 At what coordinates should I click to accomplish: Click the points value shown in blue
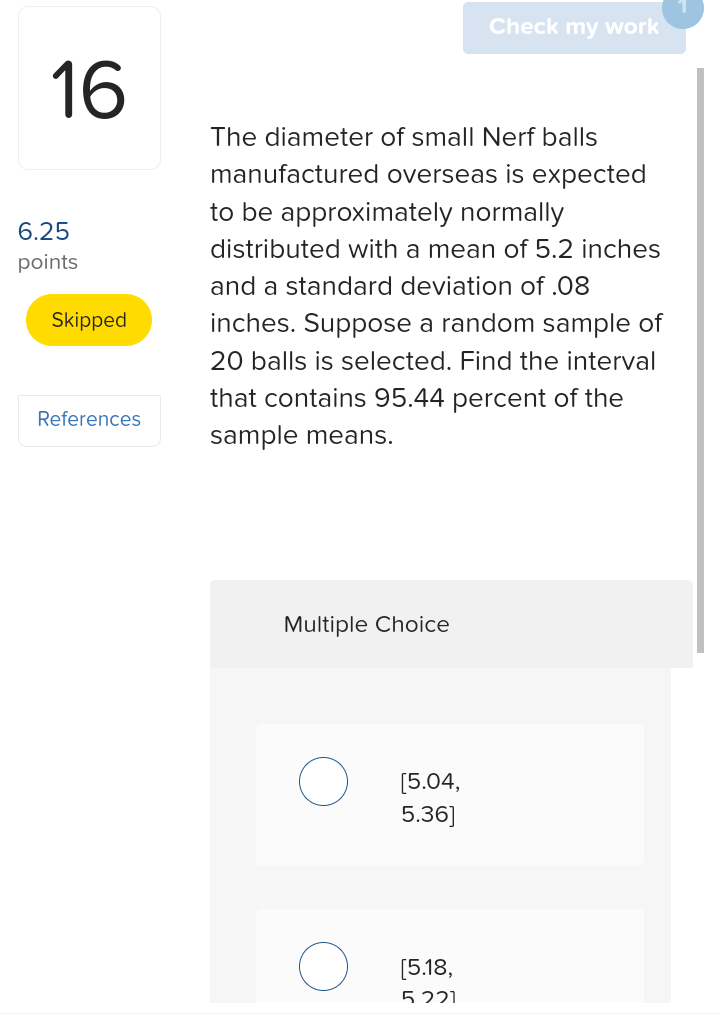[x=44, y=231]
